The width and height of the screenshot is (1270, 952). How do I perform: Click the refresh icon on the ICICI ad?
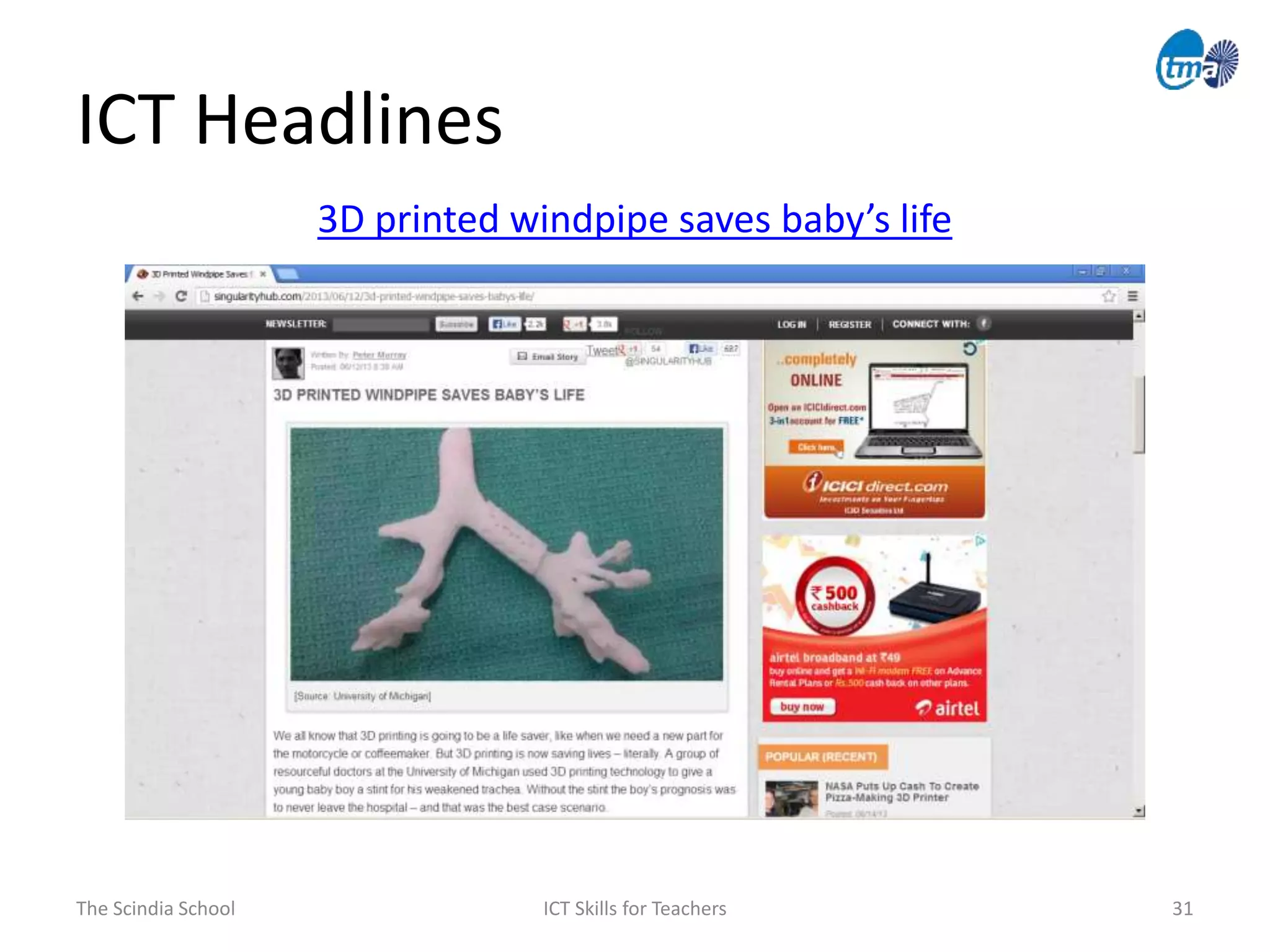coord(969,350)
